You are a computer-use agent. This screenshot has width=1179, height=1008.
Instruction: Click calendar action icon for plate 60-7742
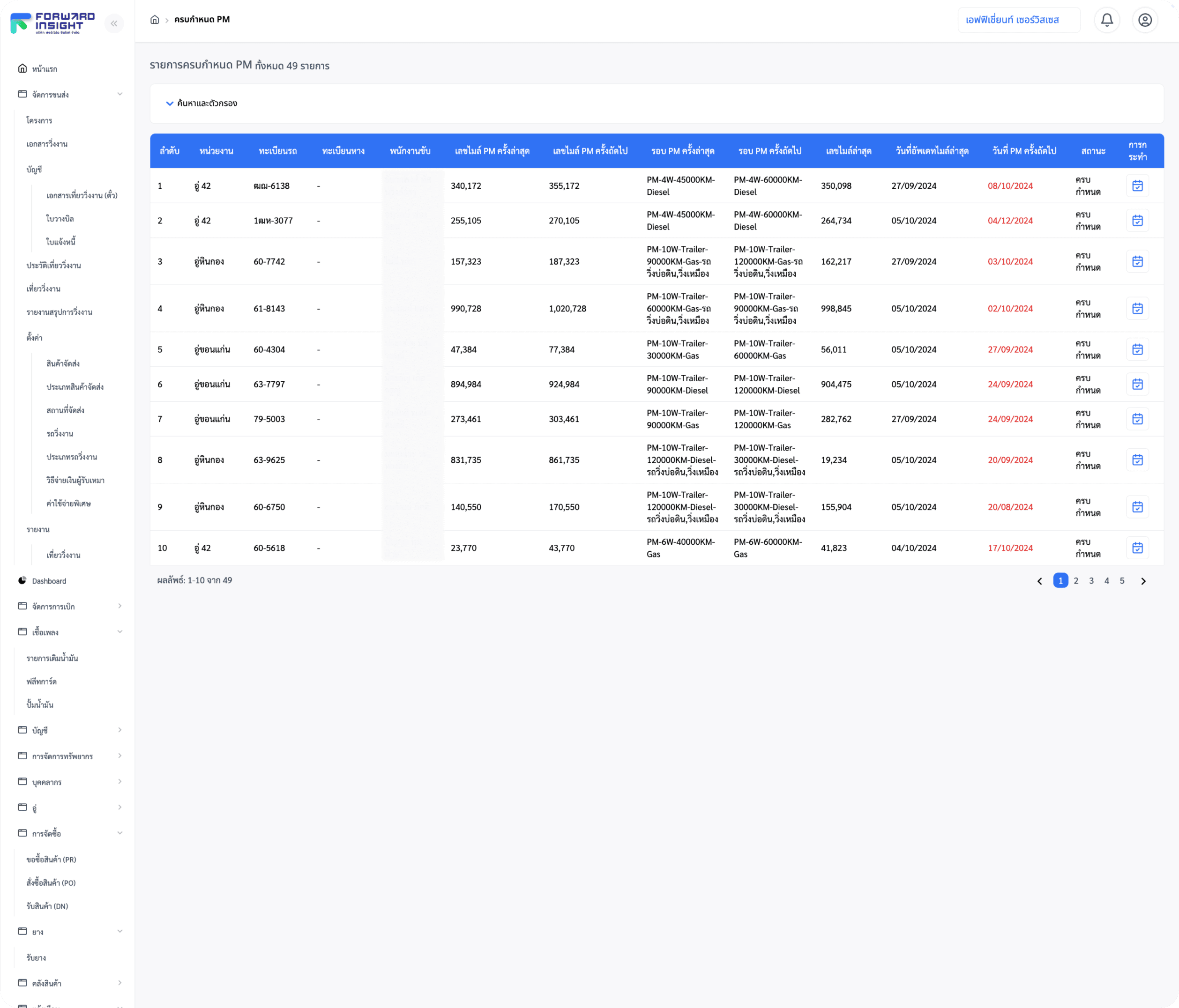1137,262
